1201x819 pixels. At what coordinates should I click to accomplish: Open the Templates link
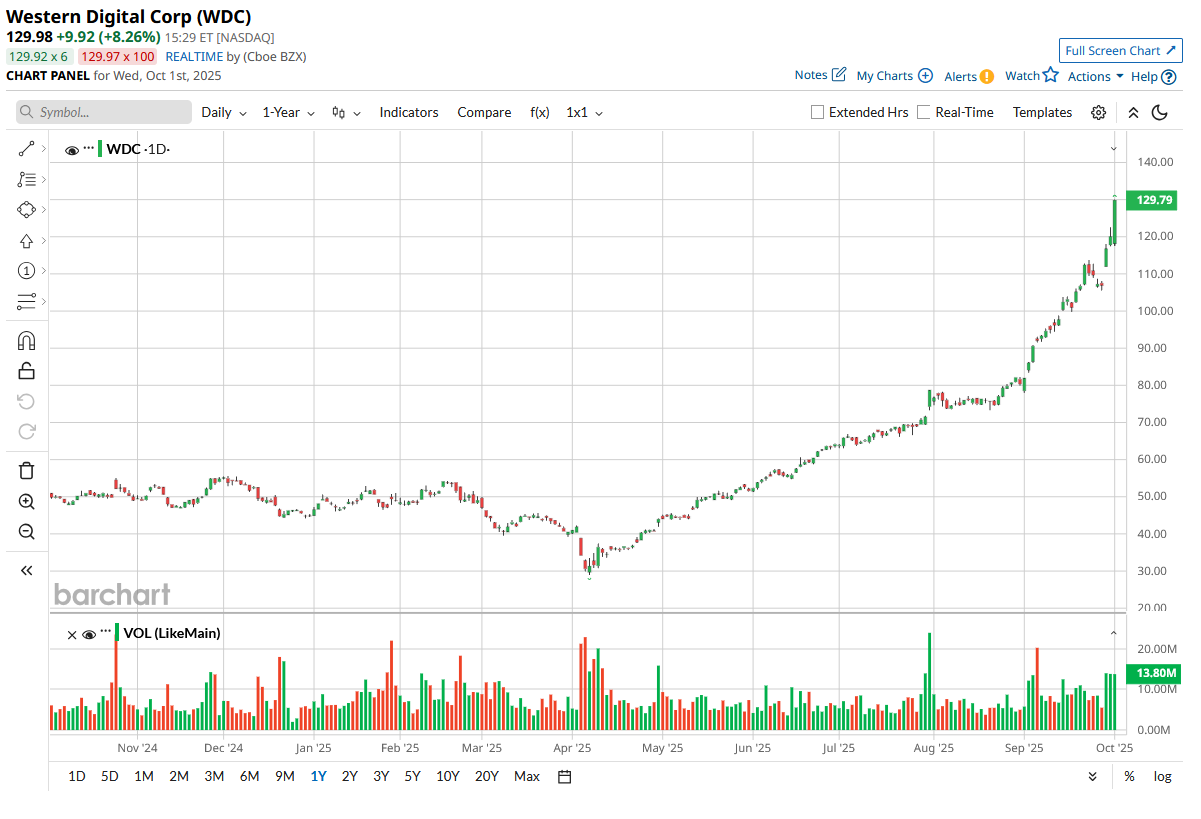pos(1042,113)
